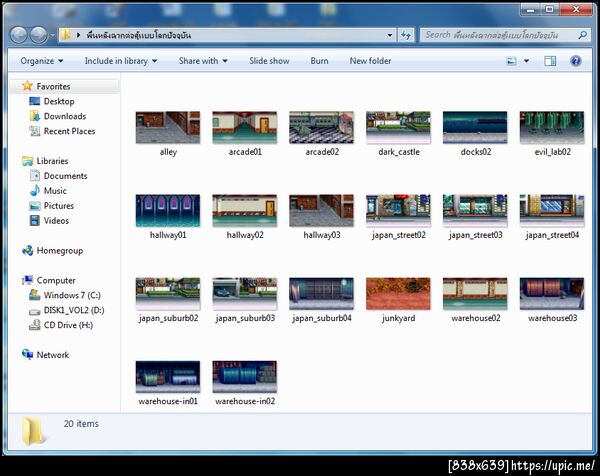Image resolution: width=600 pixels, height=476 pixels.
Task: Create a New folder
Action: point(370,61)
